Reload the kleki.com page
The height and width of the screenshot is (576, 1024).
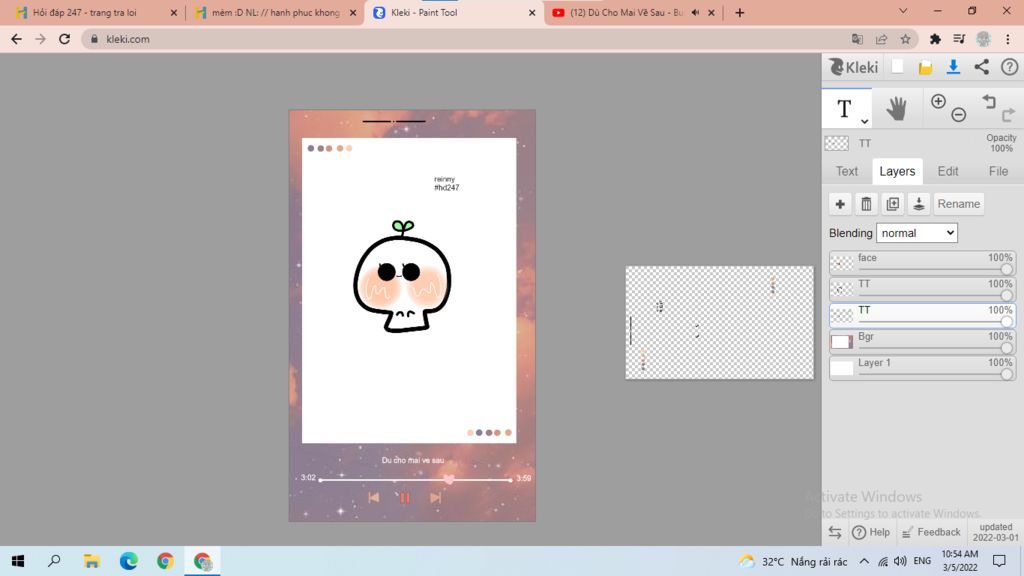[x=64, y=39]
